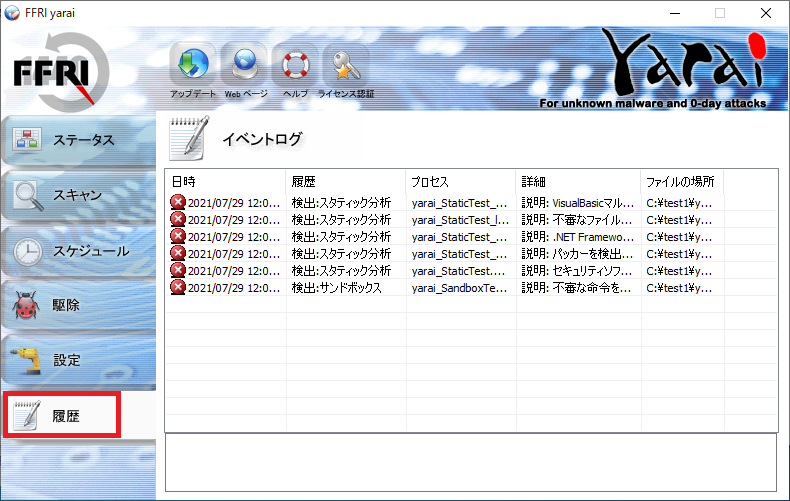Sort by the 履歴 column header
Screen dimensions: 790x501
346,181
